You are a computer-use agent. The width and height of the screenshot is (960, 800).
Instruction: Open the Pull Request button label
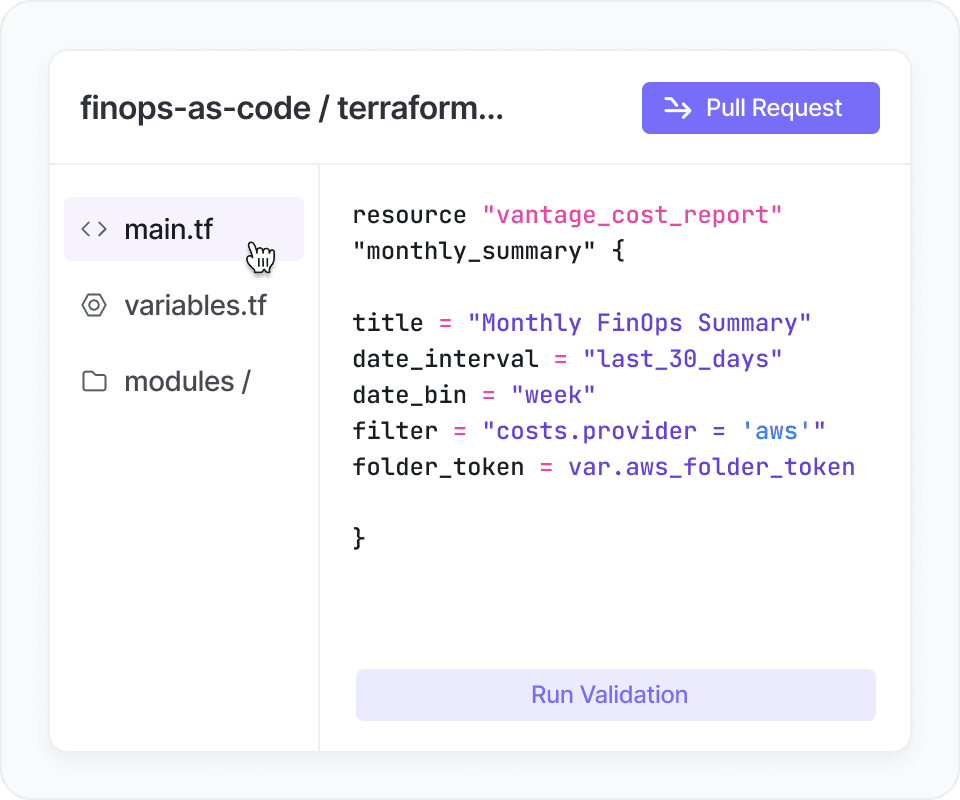(x=774, y=108)
